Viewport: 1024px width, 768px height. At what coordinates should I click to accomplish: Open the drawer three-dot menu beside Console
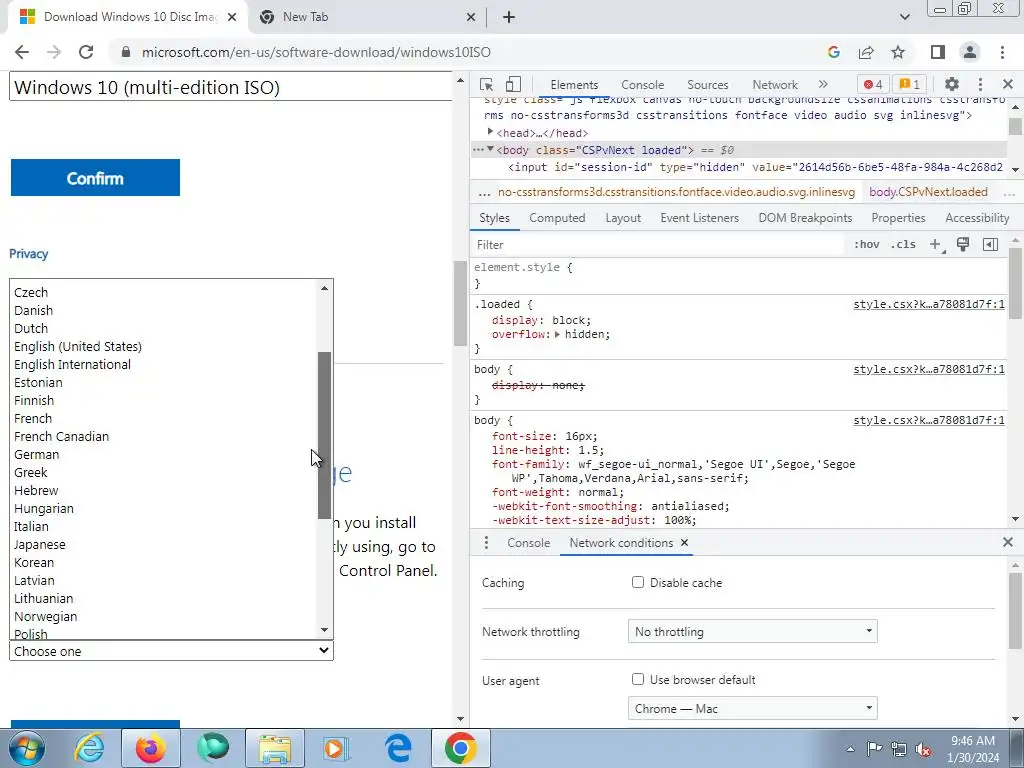pyautogui.click(x=486, y=543)
